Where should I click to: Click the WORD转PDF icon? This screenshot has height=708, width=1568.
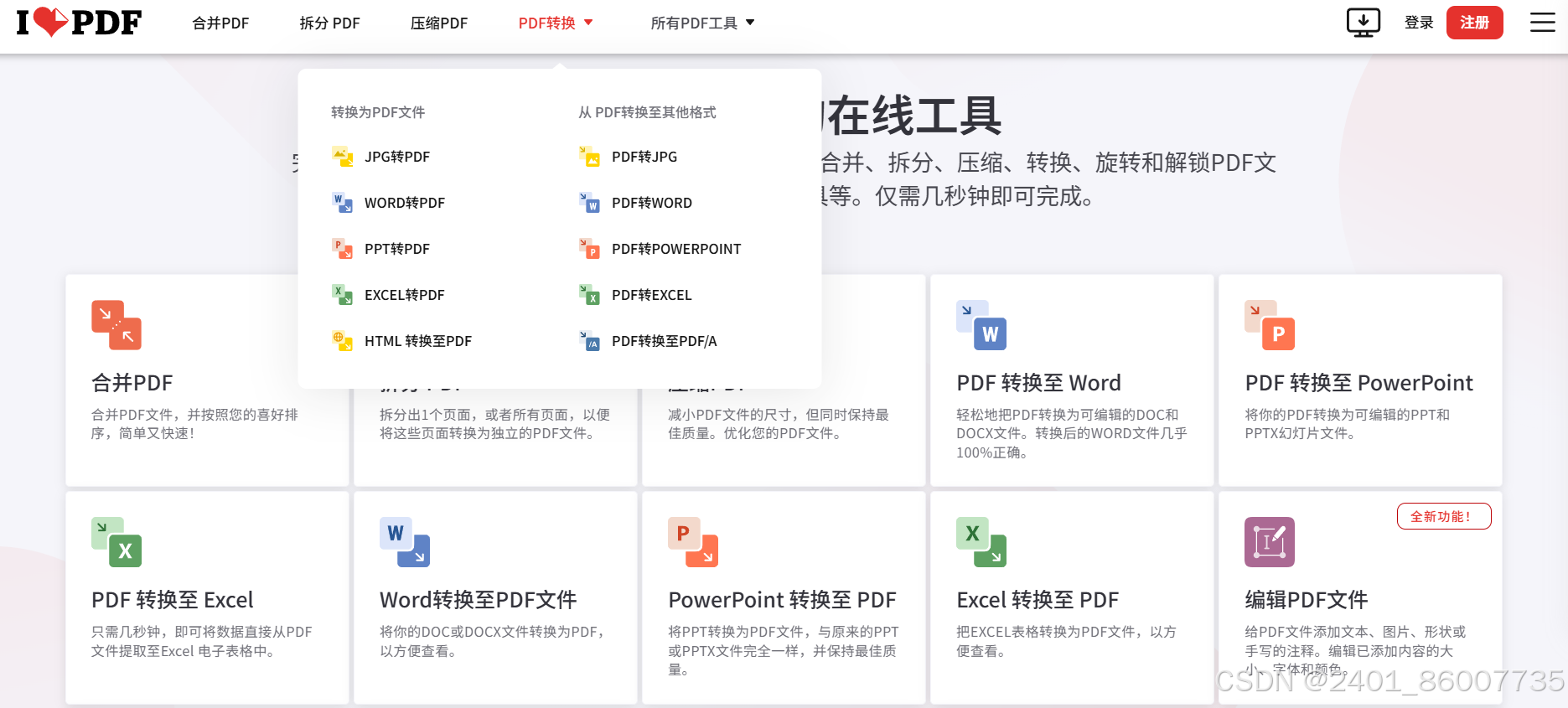pos(342,203)
